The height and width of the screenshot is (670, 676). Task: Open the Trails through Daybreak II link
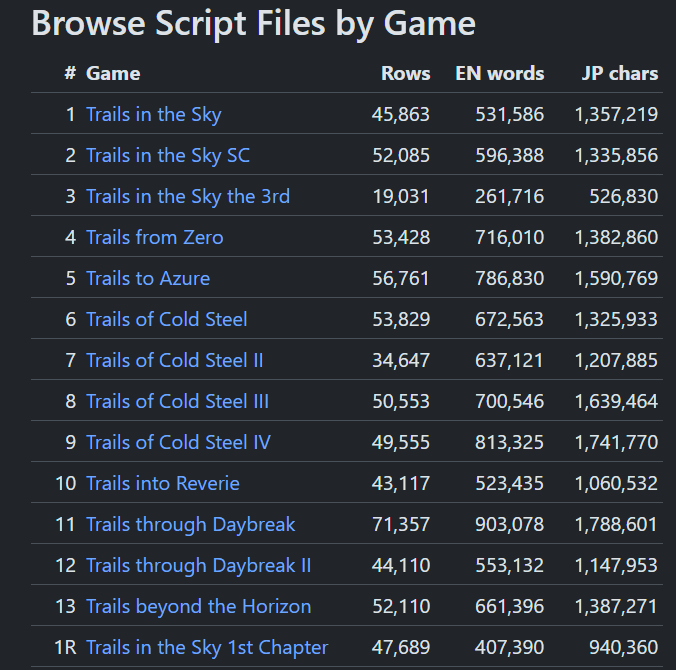point(198,566)
